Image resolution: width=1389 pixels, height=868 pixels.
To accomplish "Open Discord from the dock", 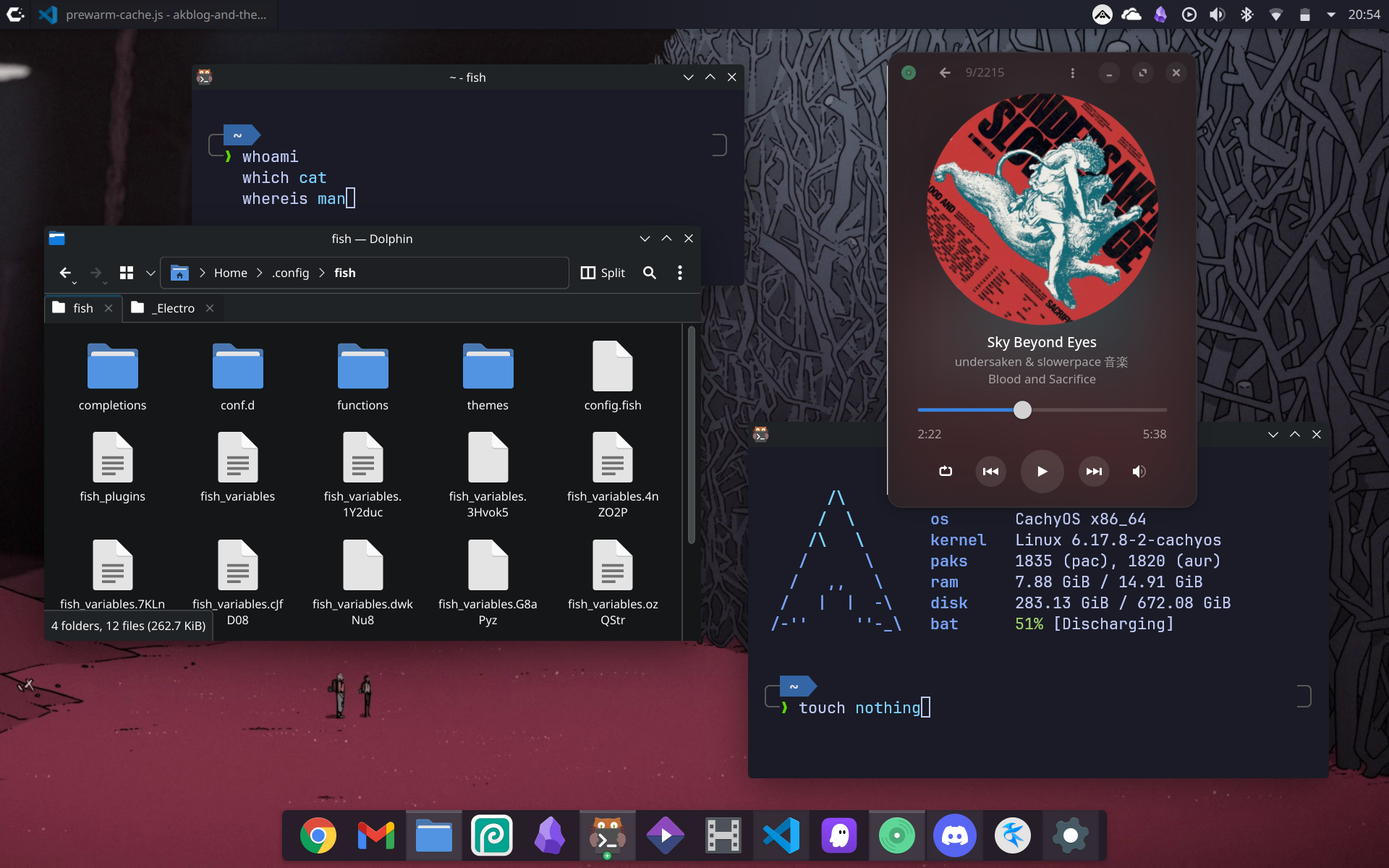I will pyautogui.click(x=954, y=836).
